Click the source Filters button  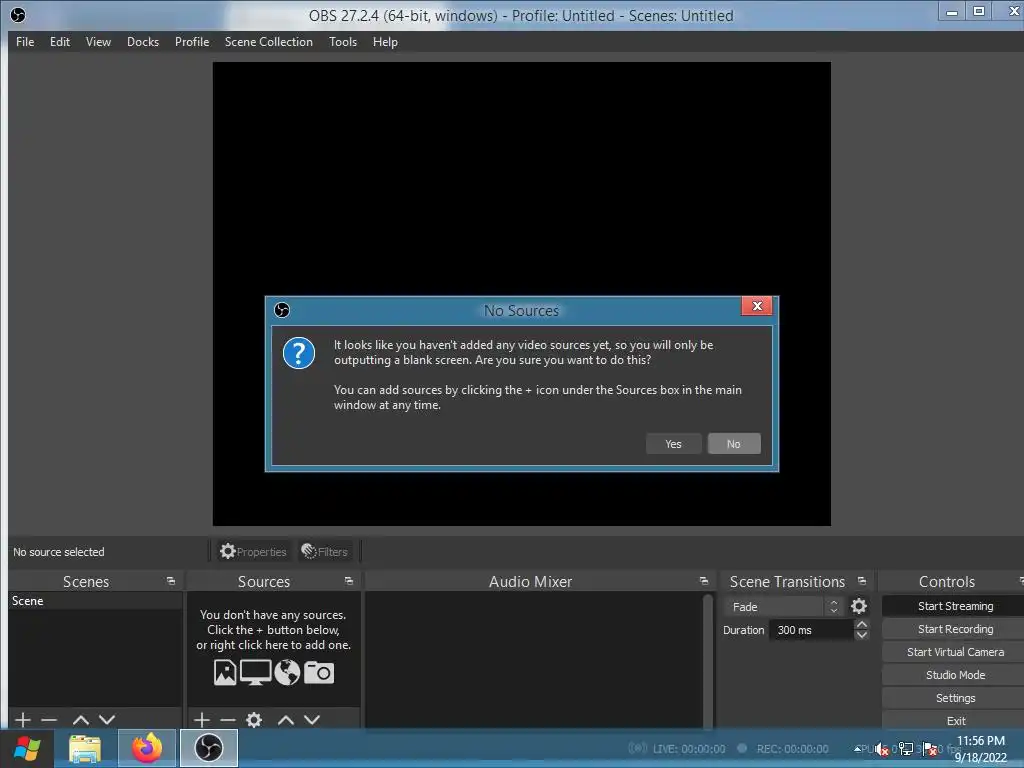click(325, 552)
